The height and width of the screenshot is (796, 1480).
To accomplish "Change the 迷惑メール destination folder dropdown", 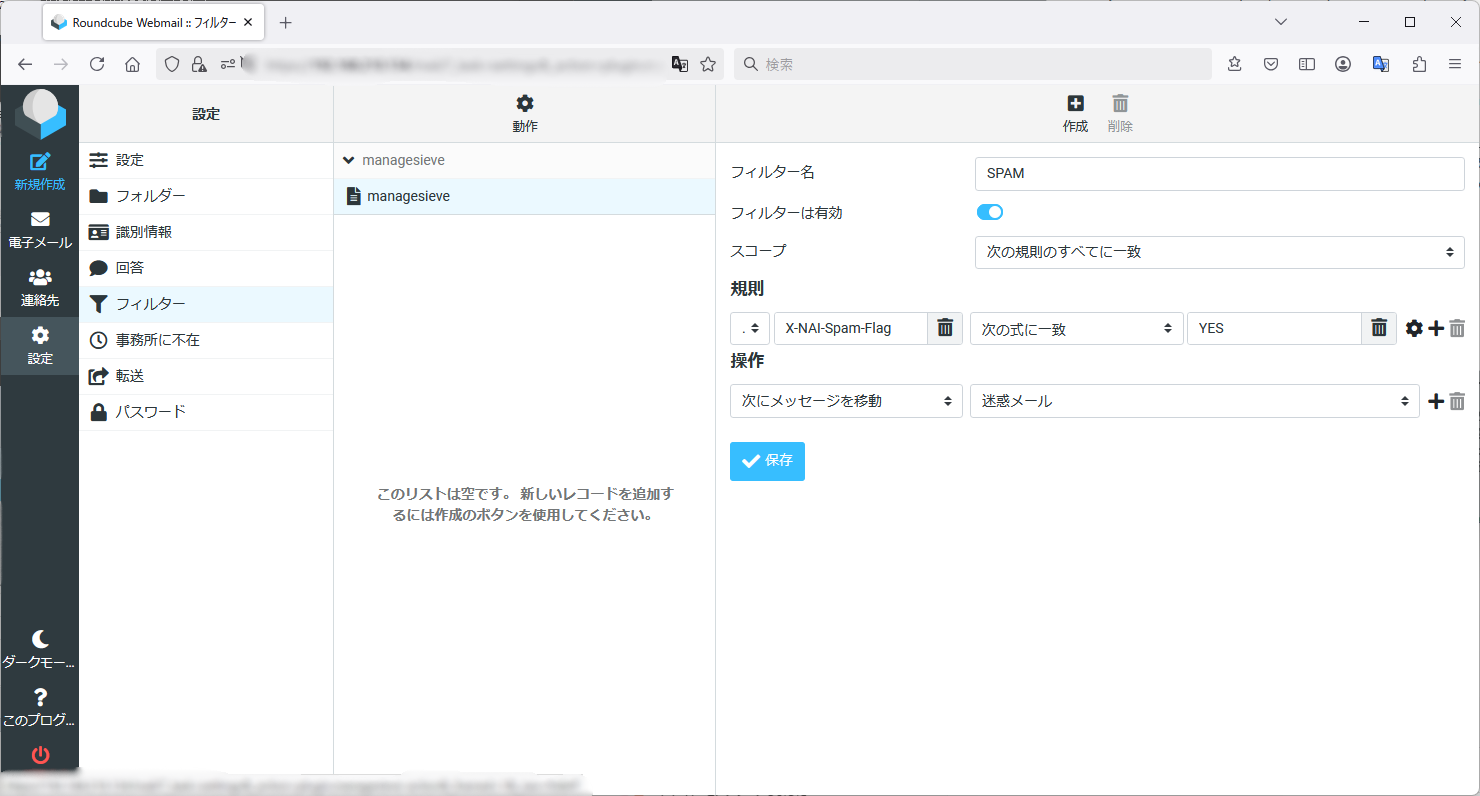I will [1193, 401].
